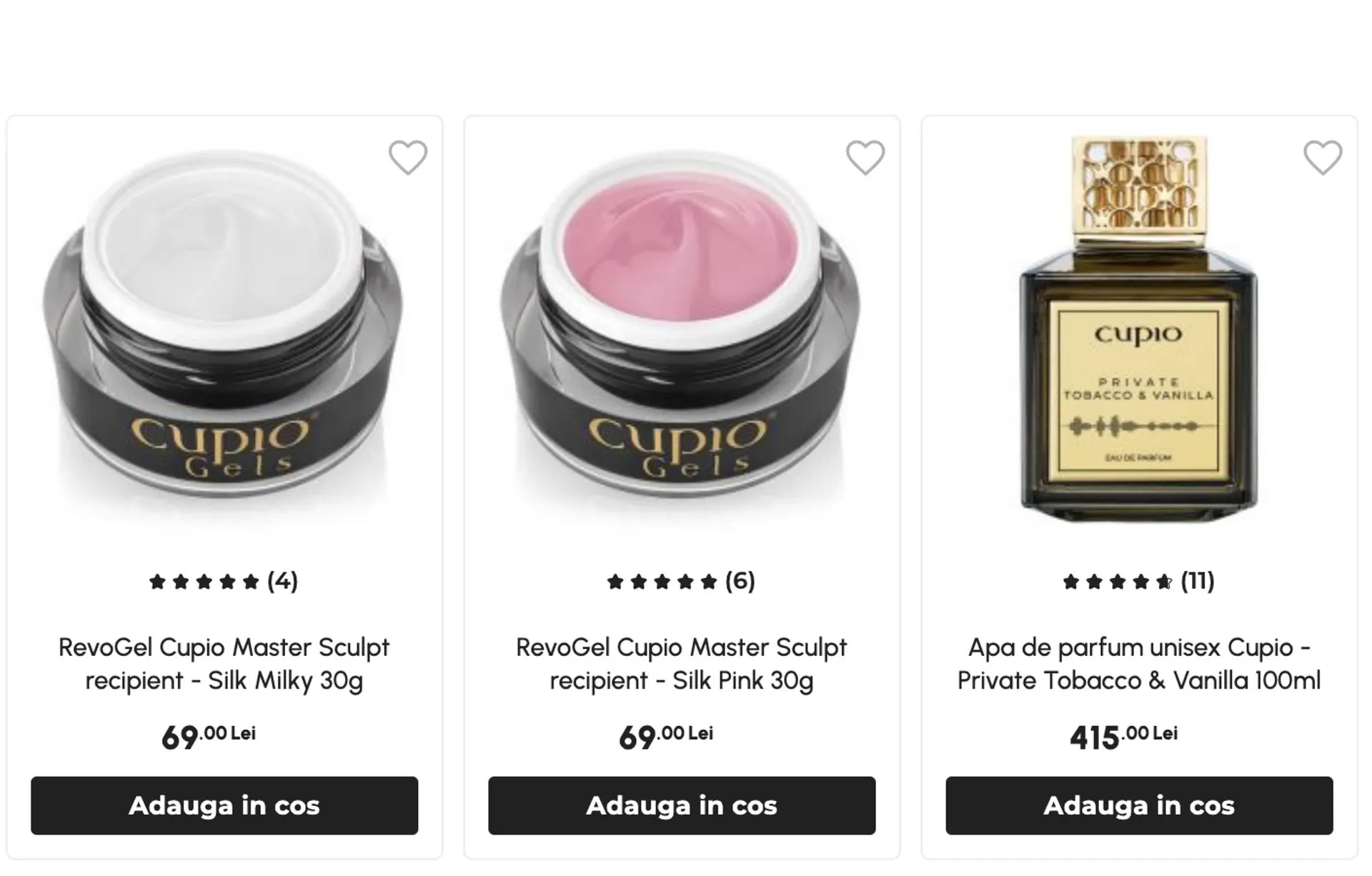Click the Silk Milky star rating

pos(204,582)
